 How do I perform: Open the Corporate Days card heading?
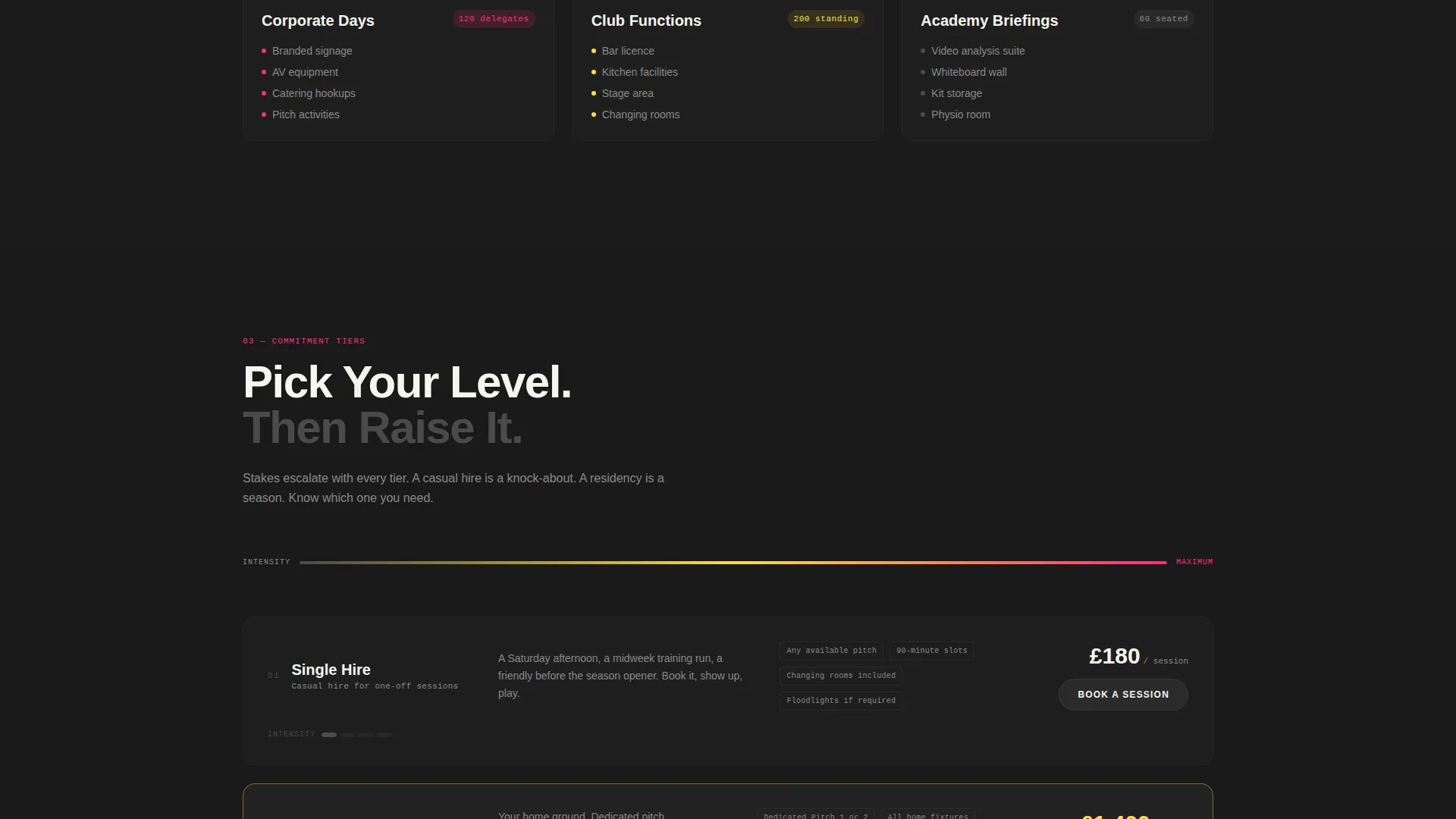point(318,20)
